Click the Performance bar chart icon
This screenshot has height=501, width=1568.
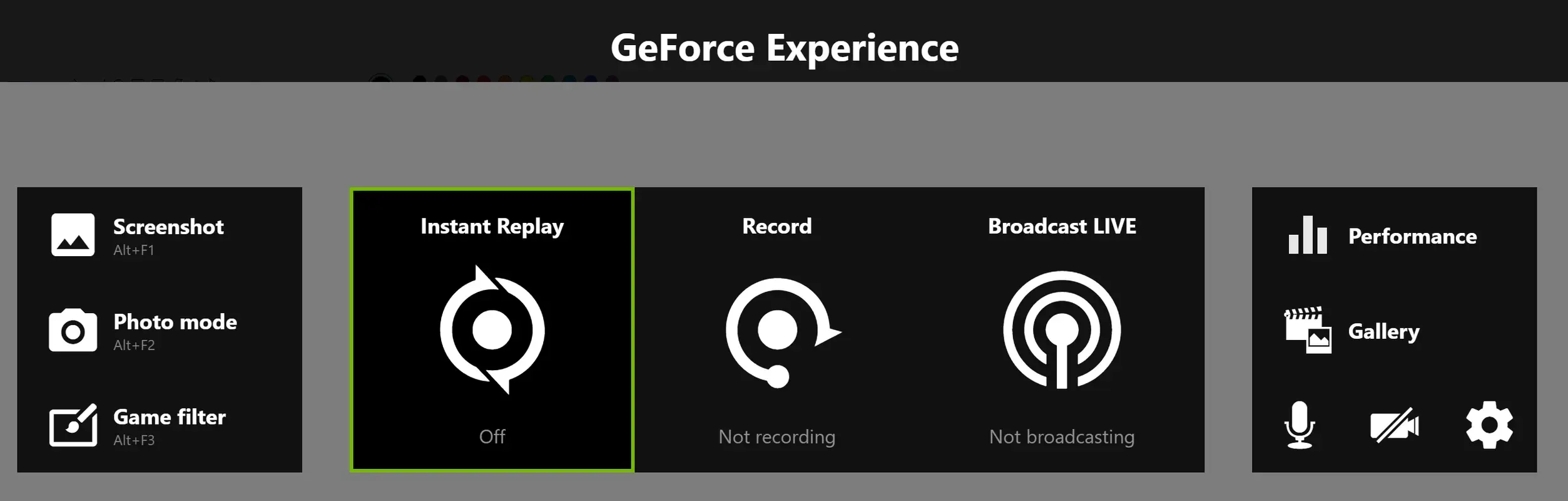(1307, 235)
